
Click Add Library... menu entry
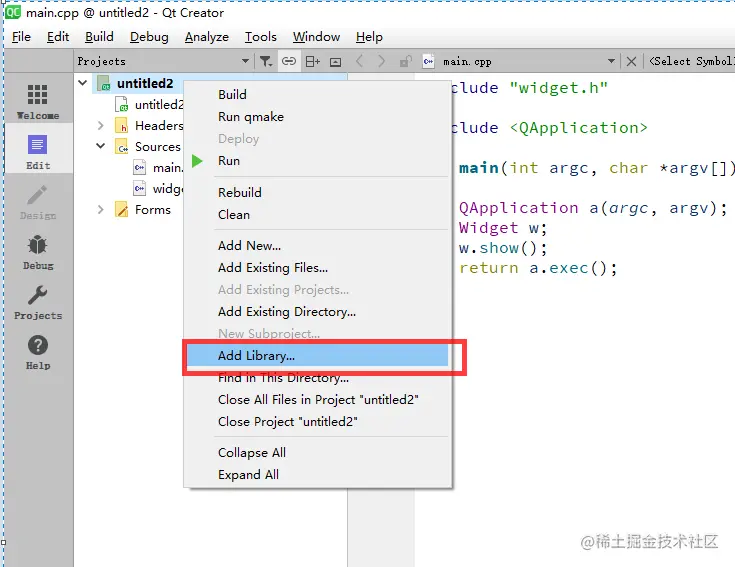317,356
